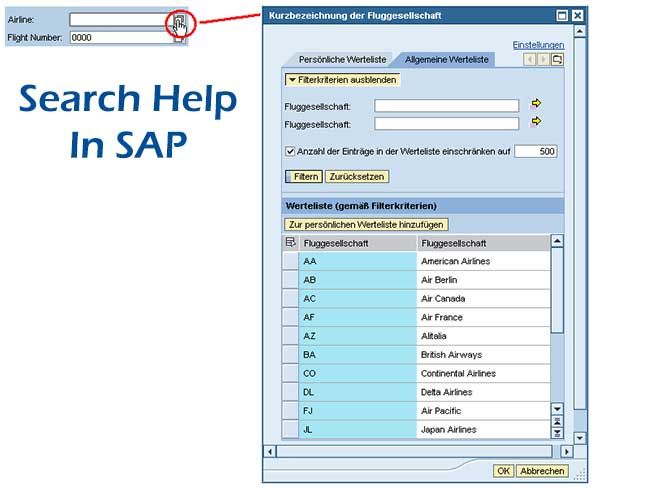Click the upper Fluggesellschaft filter input

tap(446, 106)
